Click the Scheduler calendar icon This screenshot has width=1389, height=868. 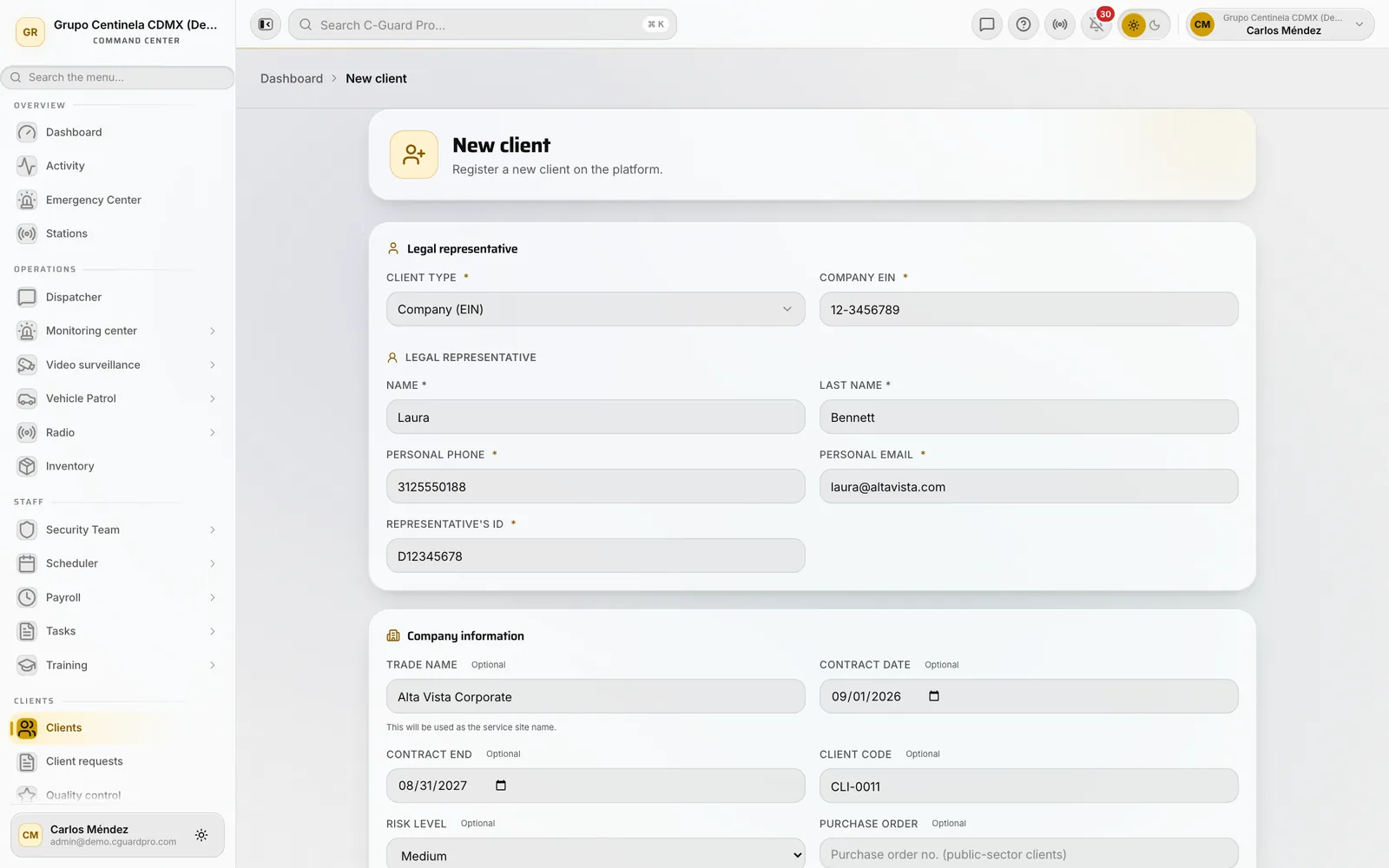tap(27, 563)
